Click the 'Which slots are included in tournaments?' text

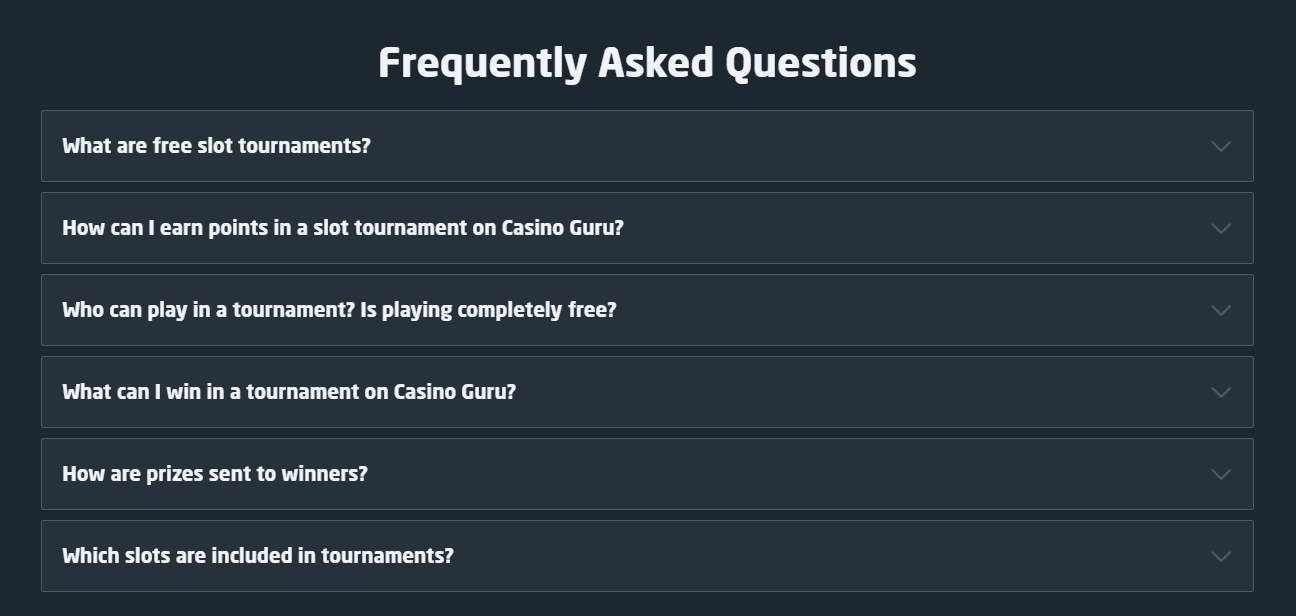[x=258, y=556]
